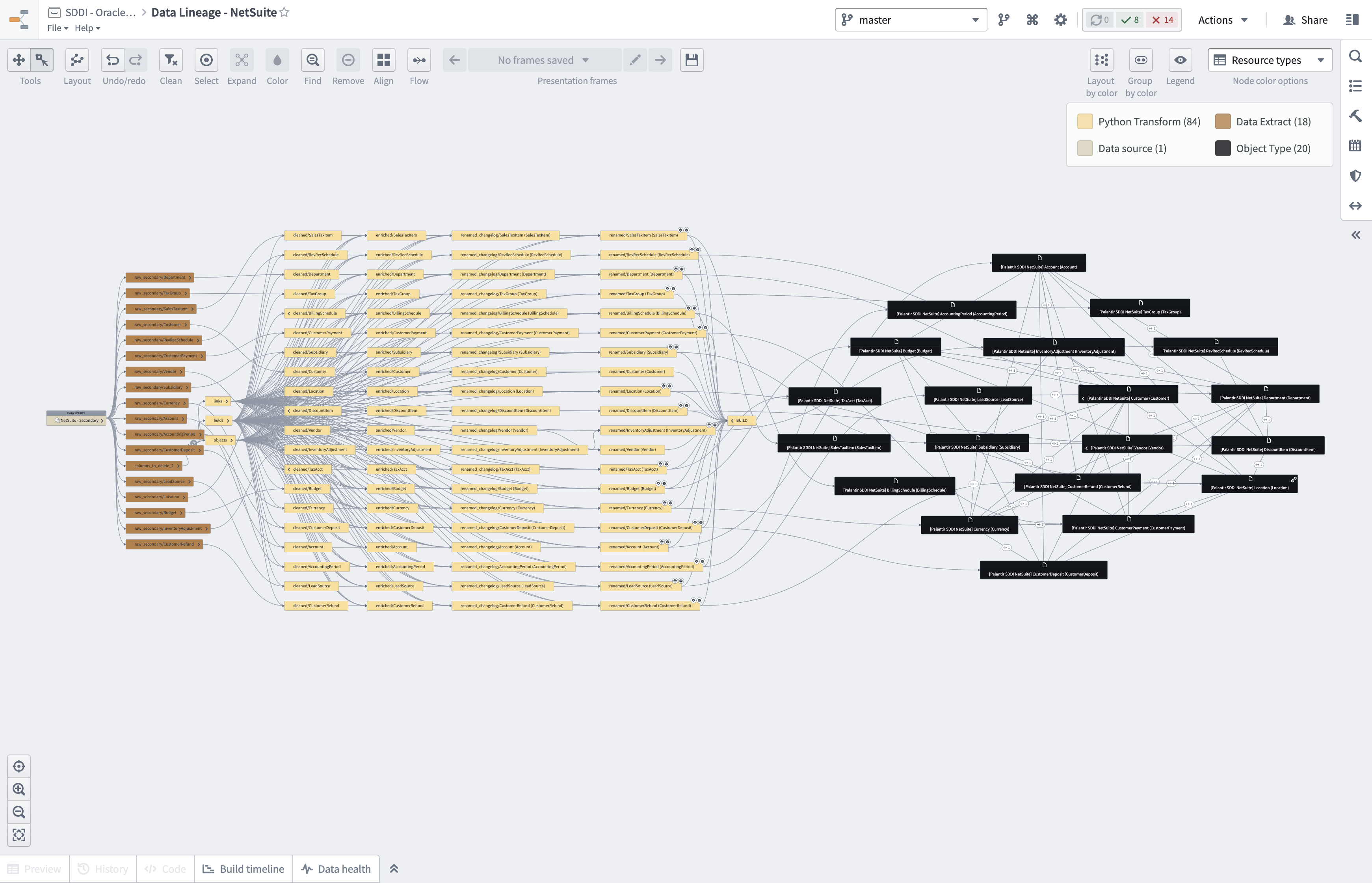Click the Python Transform color swatch

[1085, 121]
